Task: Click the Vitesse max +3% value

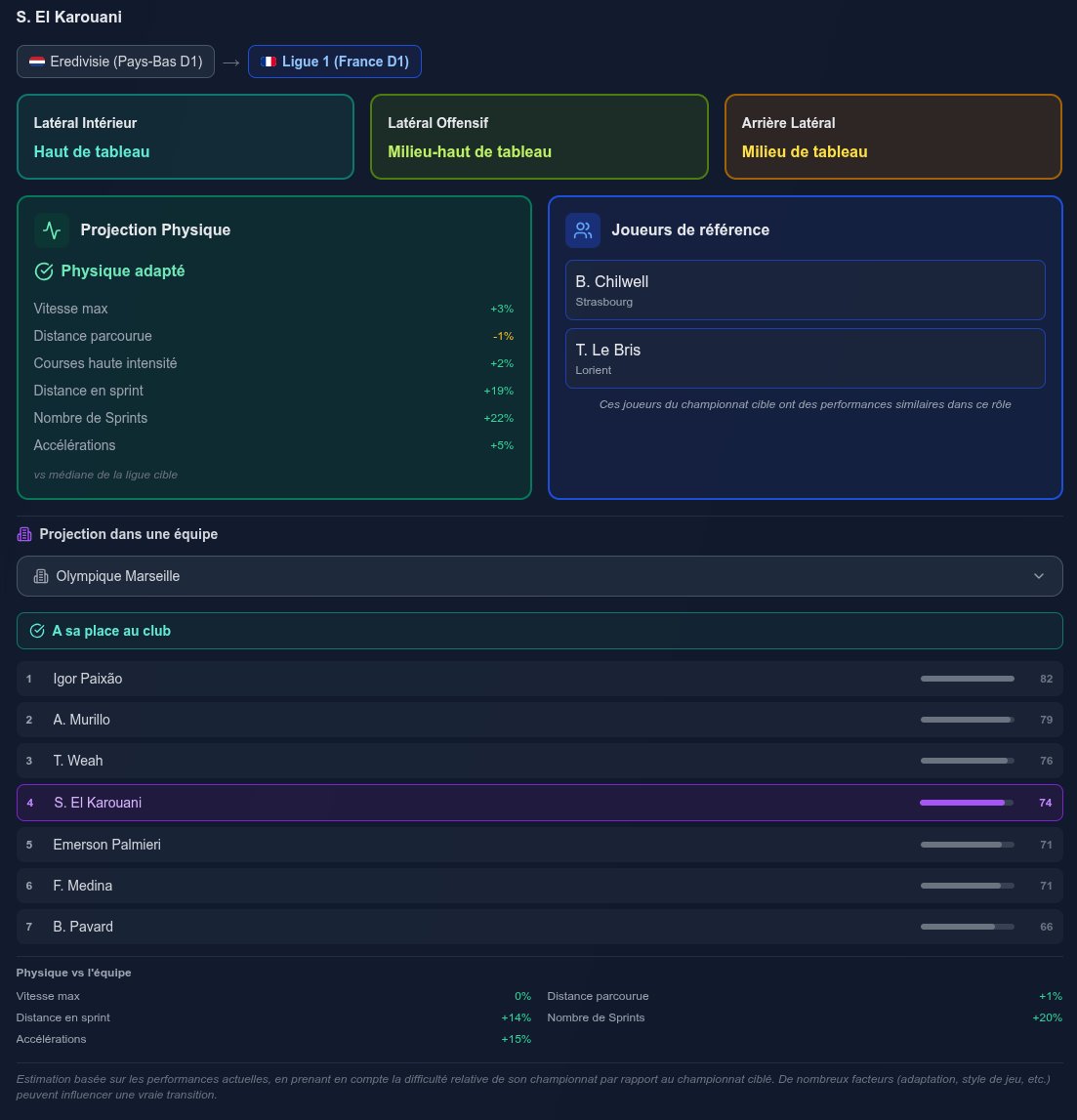Action: pyautogui.click(x=501, y=309)
